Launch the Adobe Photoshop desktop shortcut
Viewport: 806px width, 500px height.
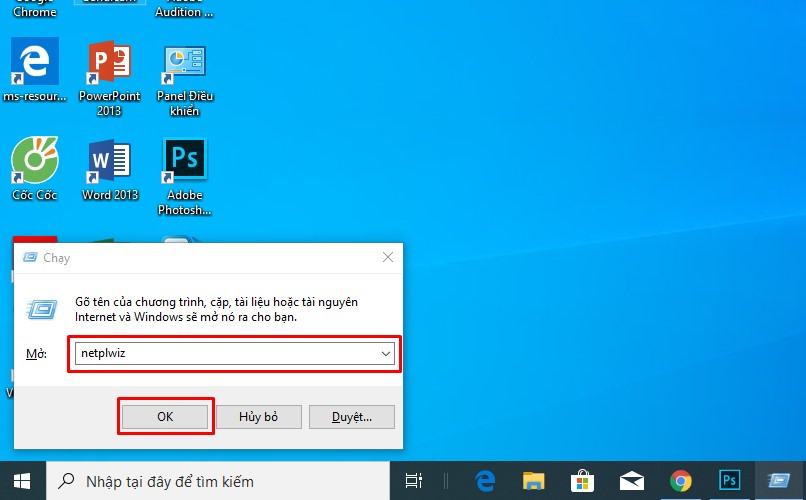(x=185, y=176)
